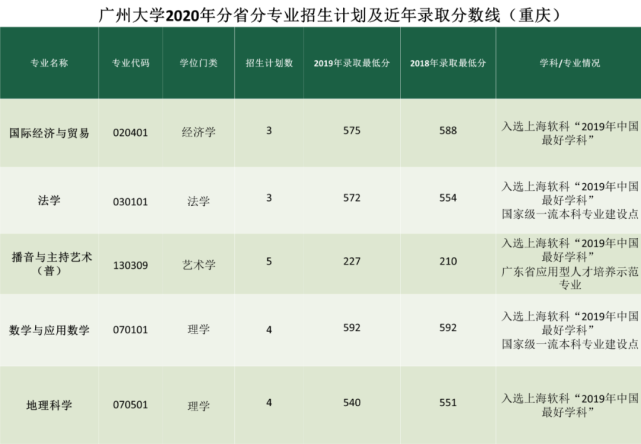Click the title text 广州大学2020年分省分专业招生计划
Image resolution: width=641 pixels, height=444 pixels.
tap(232, 15)
